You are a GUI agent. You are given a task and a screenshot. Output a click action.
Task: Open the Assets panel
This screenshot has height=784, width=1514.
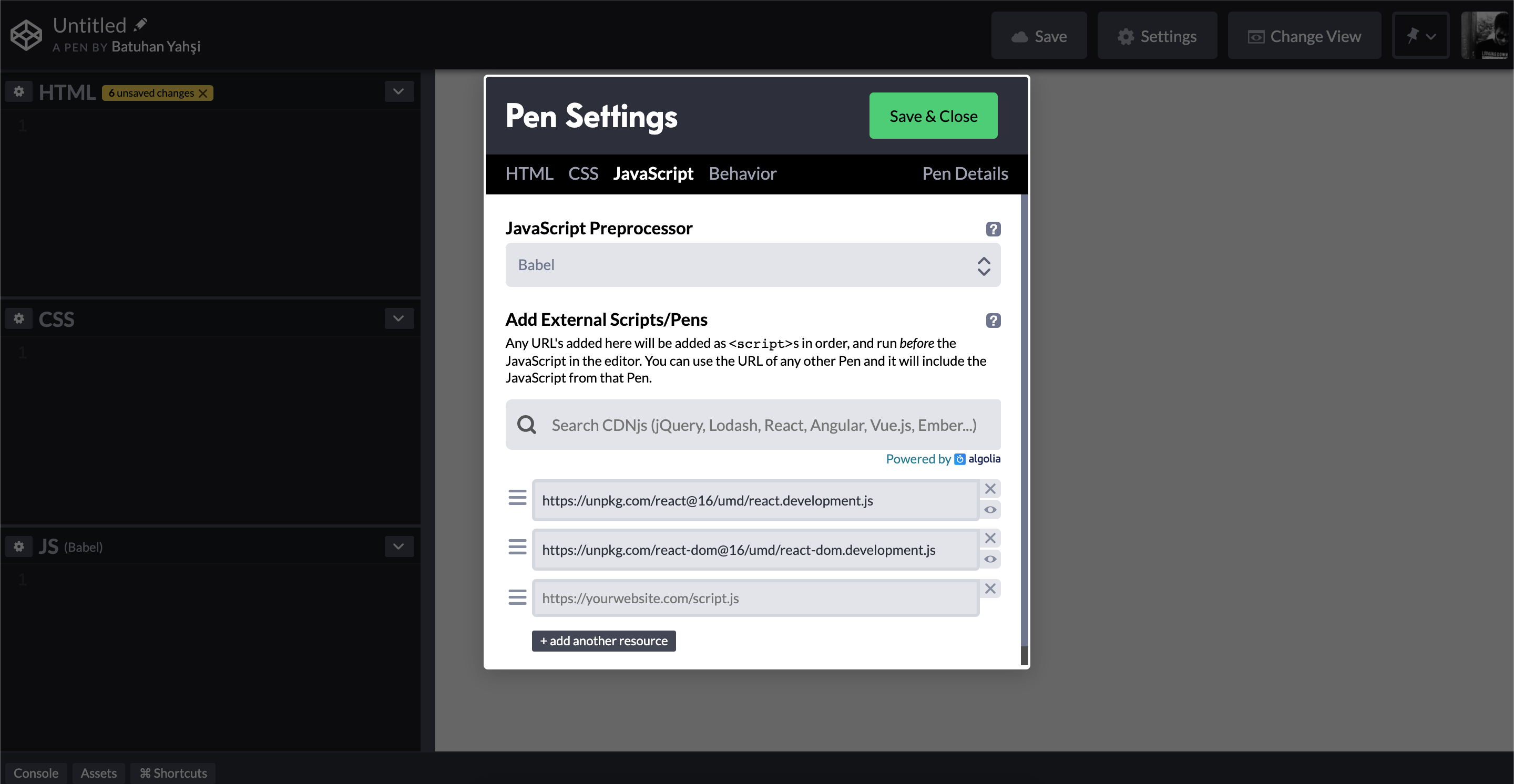(99, 773)
